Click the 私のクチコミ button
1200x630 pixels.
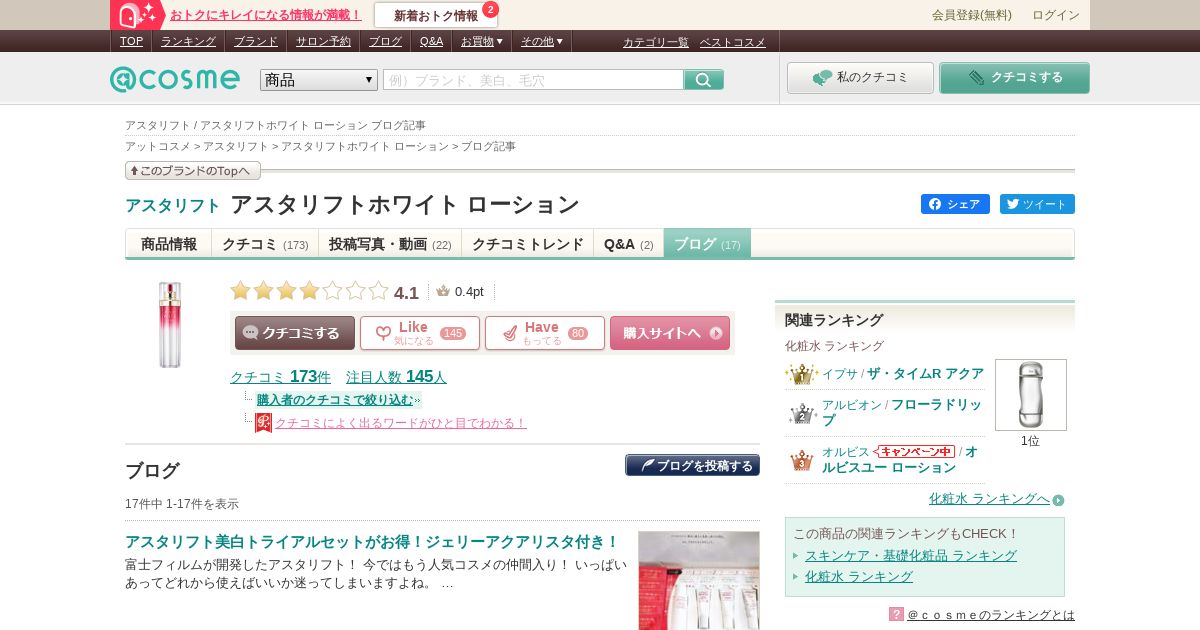tap(860, 78)
